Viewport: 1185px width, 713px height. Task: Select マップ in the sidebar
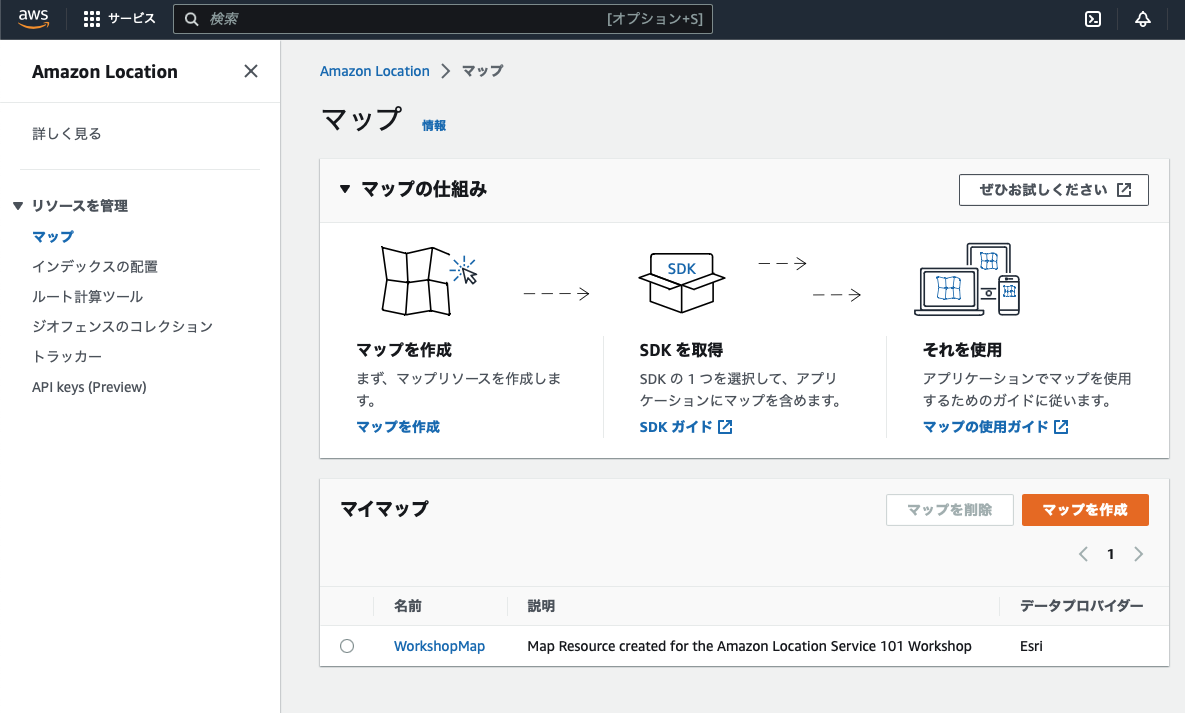pos(53,237)
